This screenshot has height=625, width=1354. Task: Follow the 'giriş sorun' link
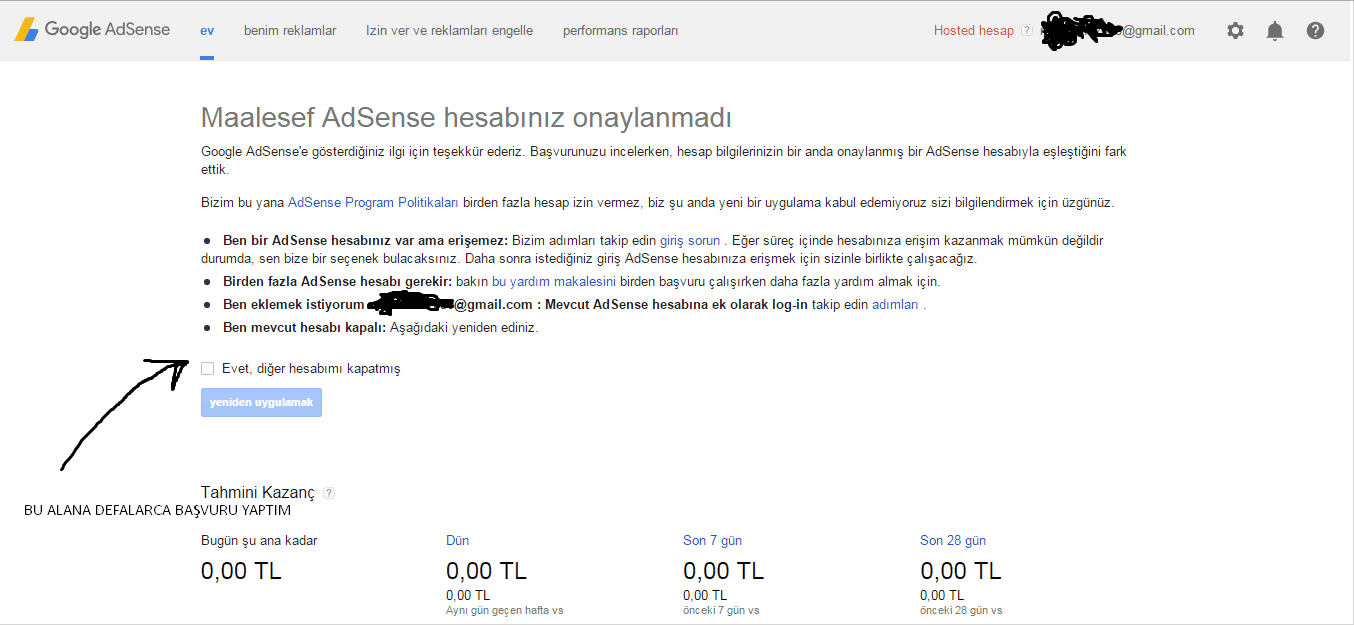[689, 241]
